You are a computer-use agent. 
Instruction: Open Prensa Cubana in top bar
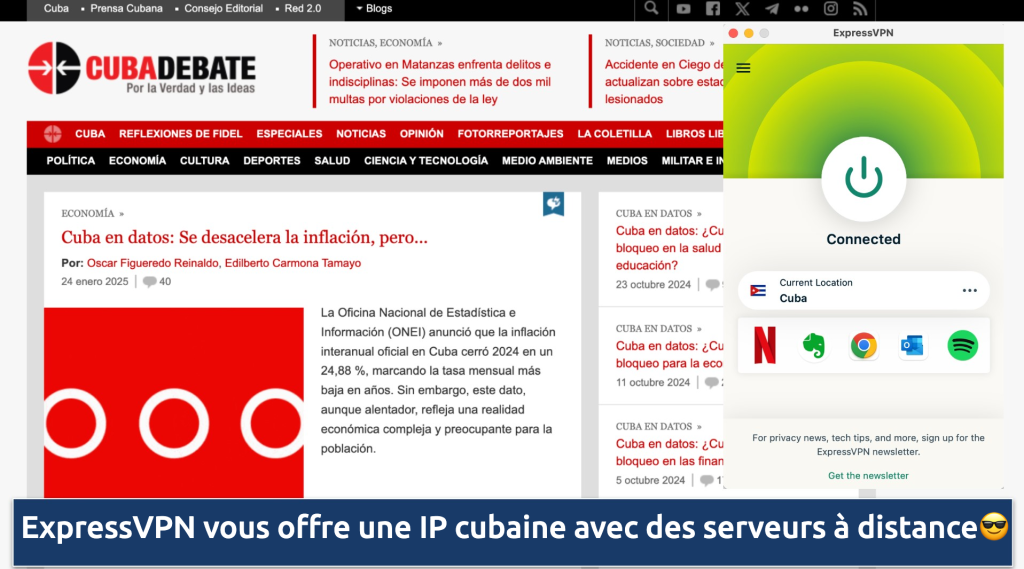click(x=127, y=8)
